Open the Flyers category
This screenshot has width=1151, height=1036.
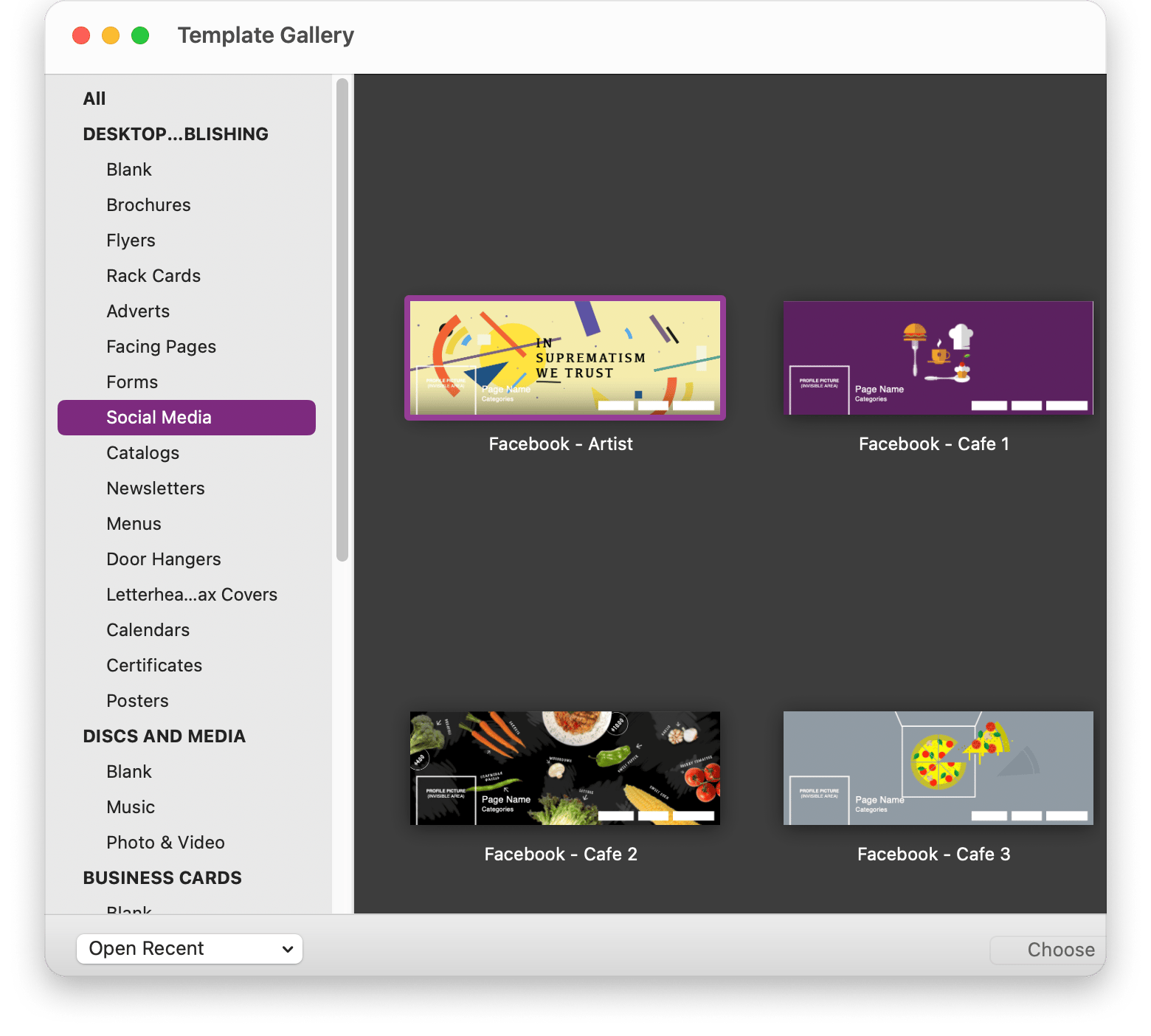[131, 241]
